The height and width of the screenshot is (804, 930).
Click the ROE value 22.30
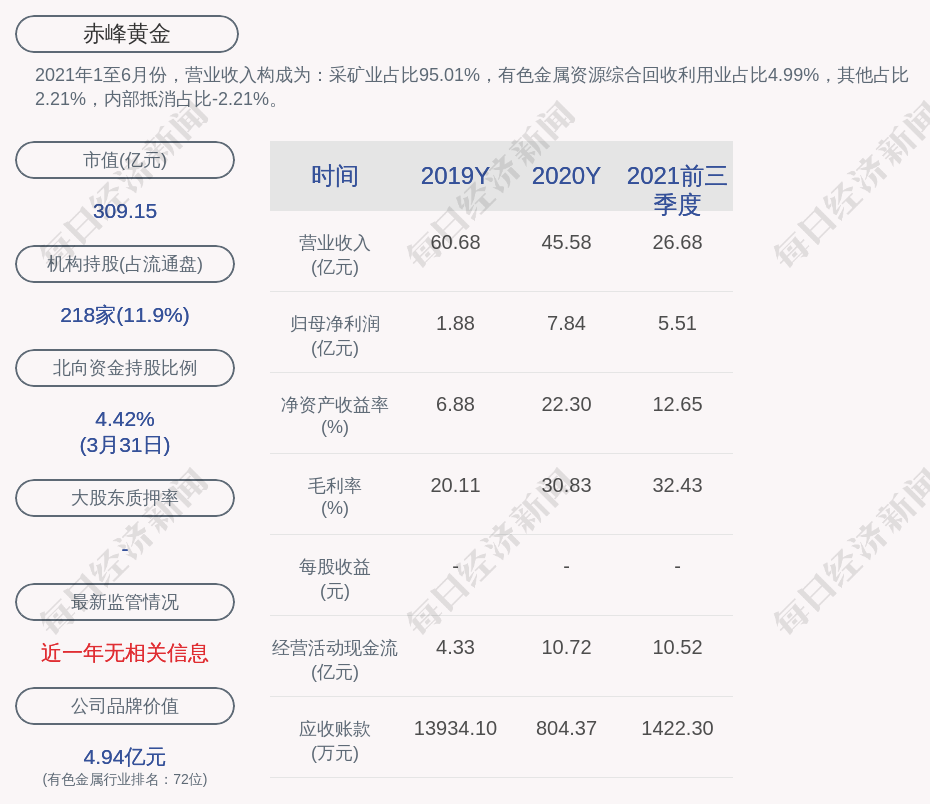tap(566, 404)
